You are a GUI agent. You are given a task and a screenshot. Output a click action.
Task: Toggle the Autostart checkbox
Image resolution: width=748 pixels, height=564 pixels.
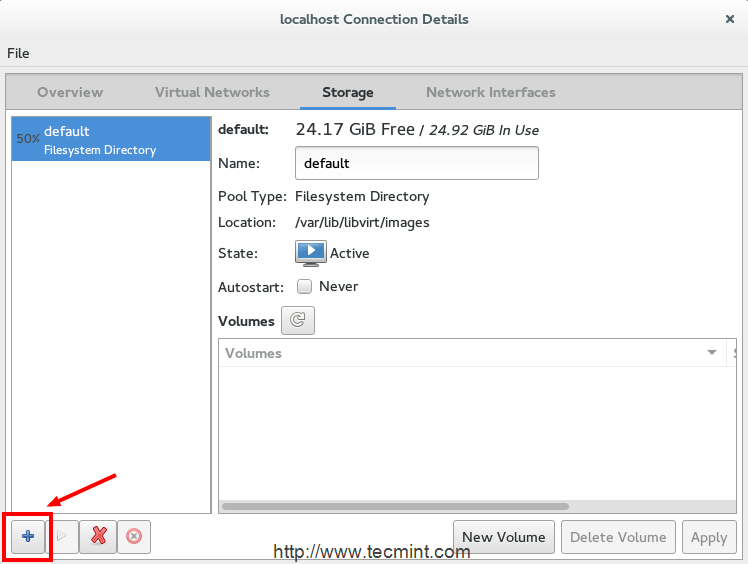coord(304,286)
